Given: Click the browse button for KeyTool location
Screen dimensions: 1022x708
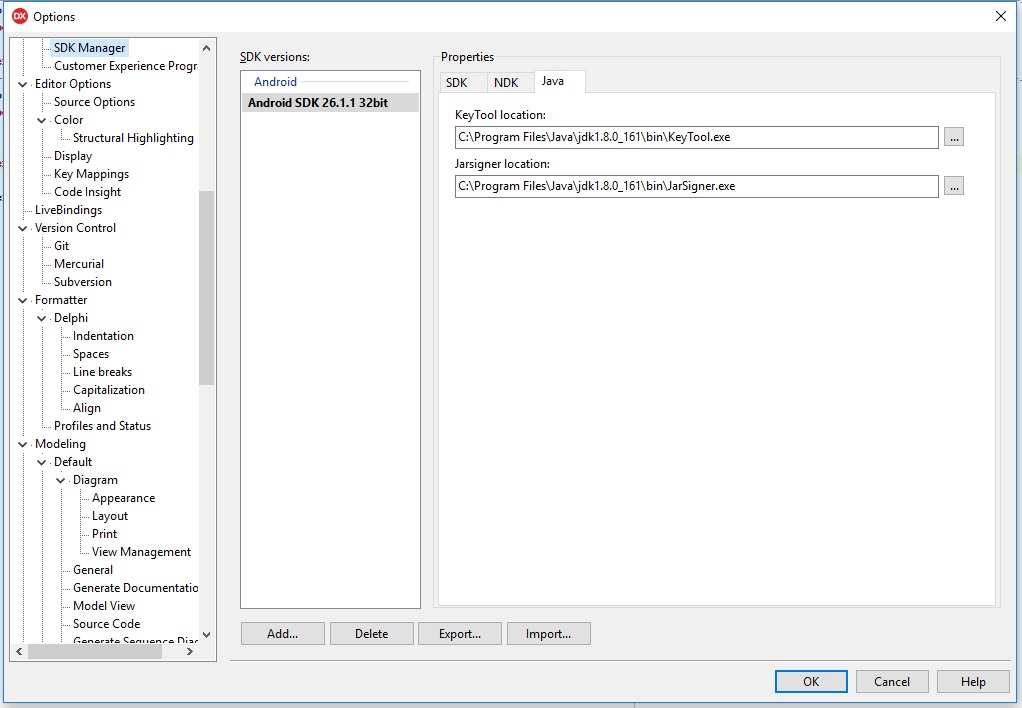Looking at the screenshot, I should click(x=953, y=137).
